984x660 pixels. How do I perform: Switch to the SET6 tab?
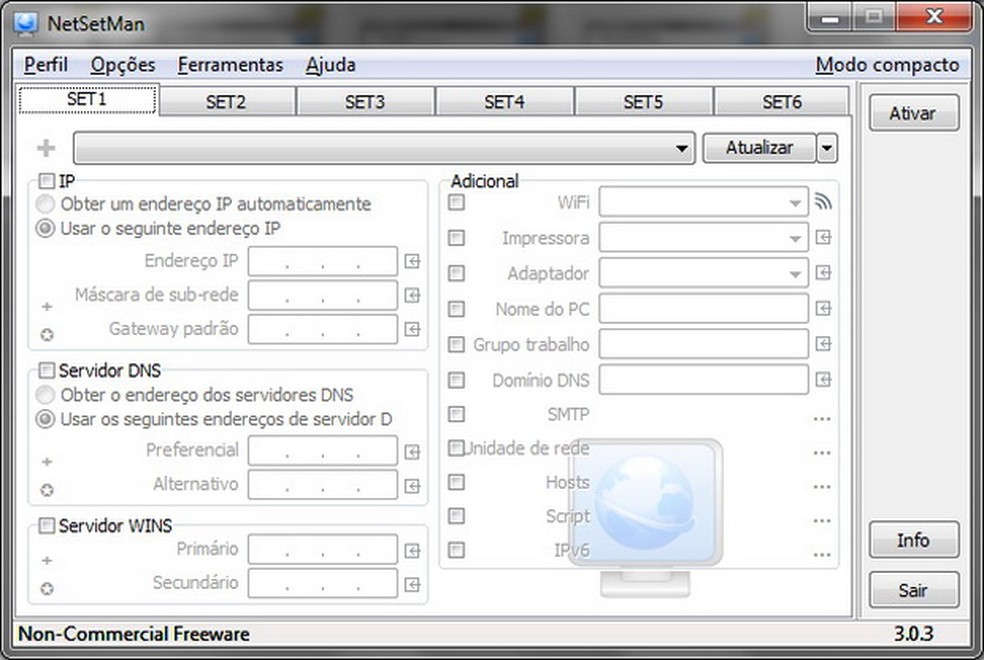(x=782, y=102)
